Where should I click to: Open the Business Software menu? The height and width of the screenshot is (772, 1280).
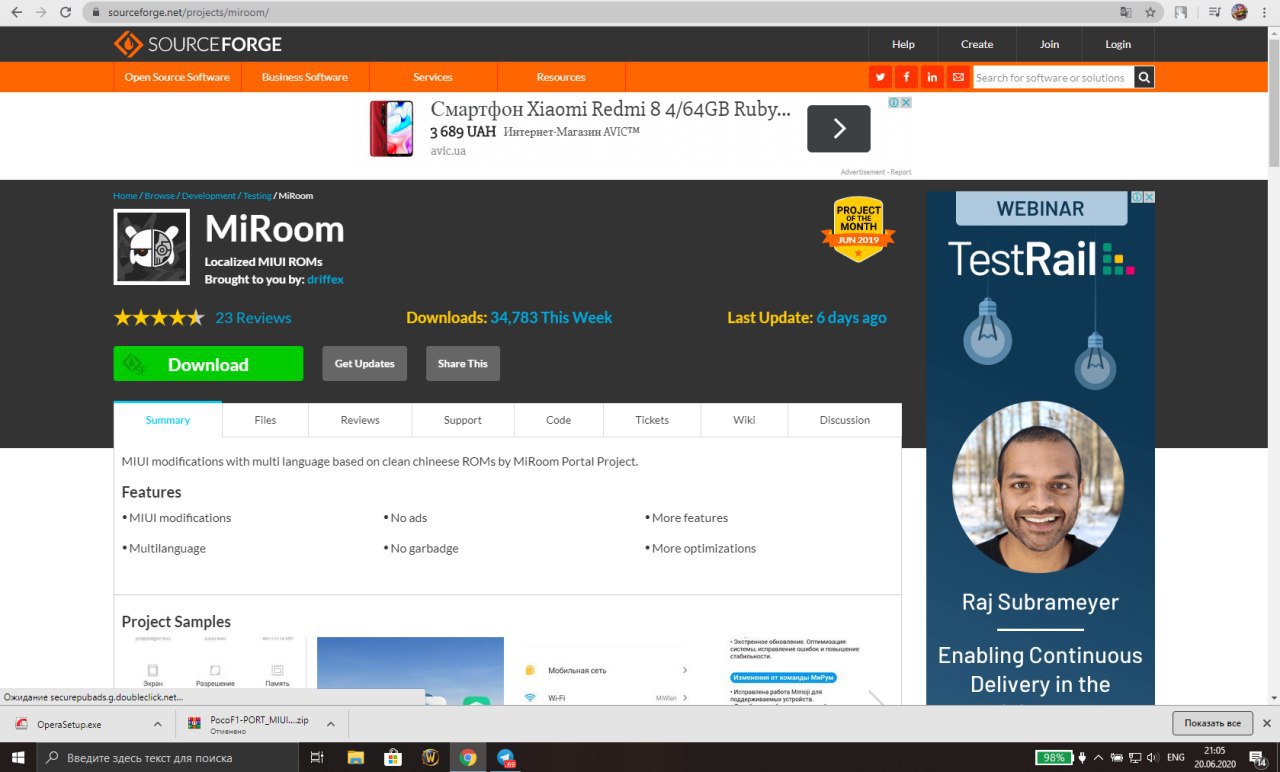(x=305, y=77)
